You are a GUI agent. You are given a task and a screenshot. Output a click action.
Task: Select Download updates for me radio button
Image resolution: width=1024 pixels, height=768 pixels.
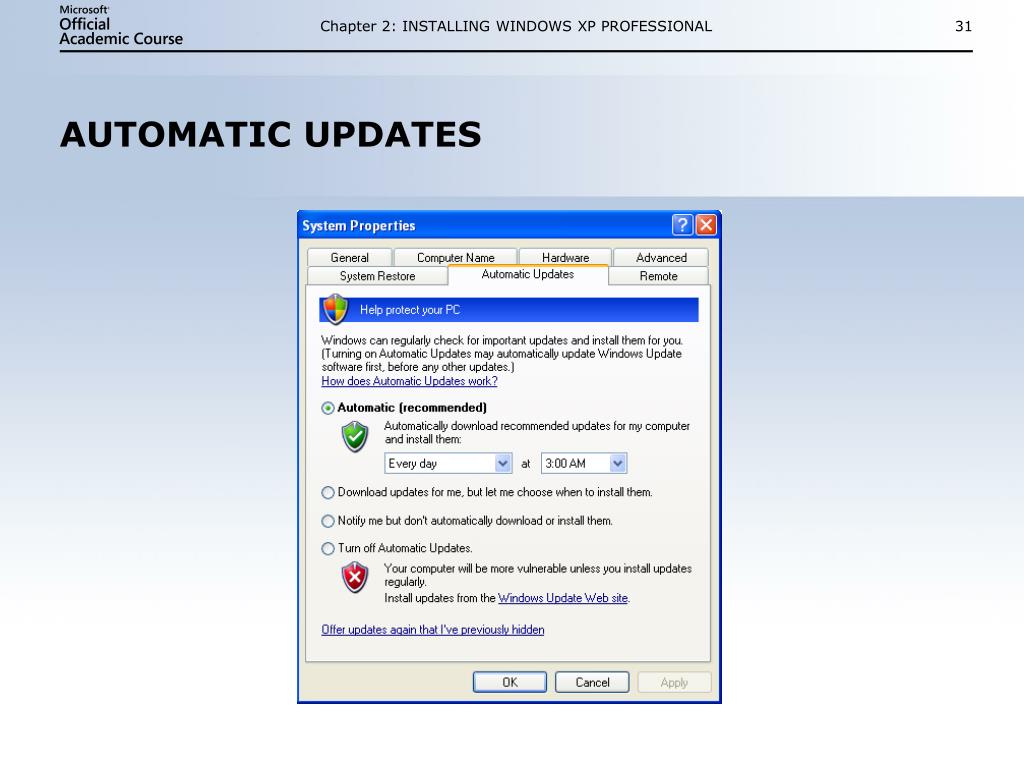click(x=328, y=492)
